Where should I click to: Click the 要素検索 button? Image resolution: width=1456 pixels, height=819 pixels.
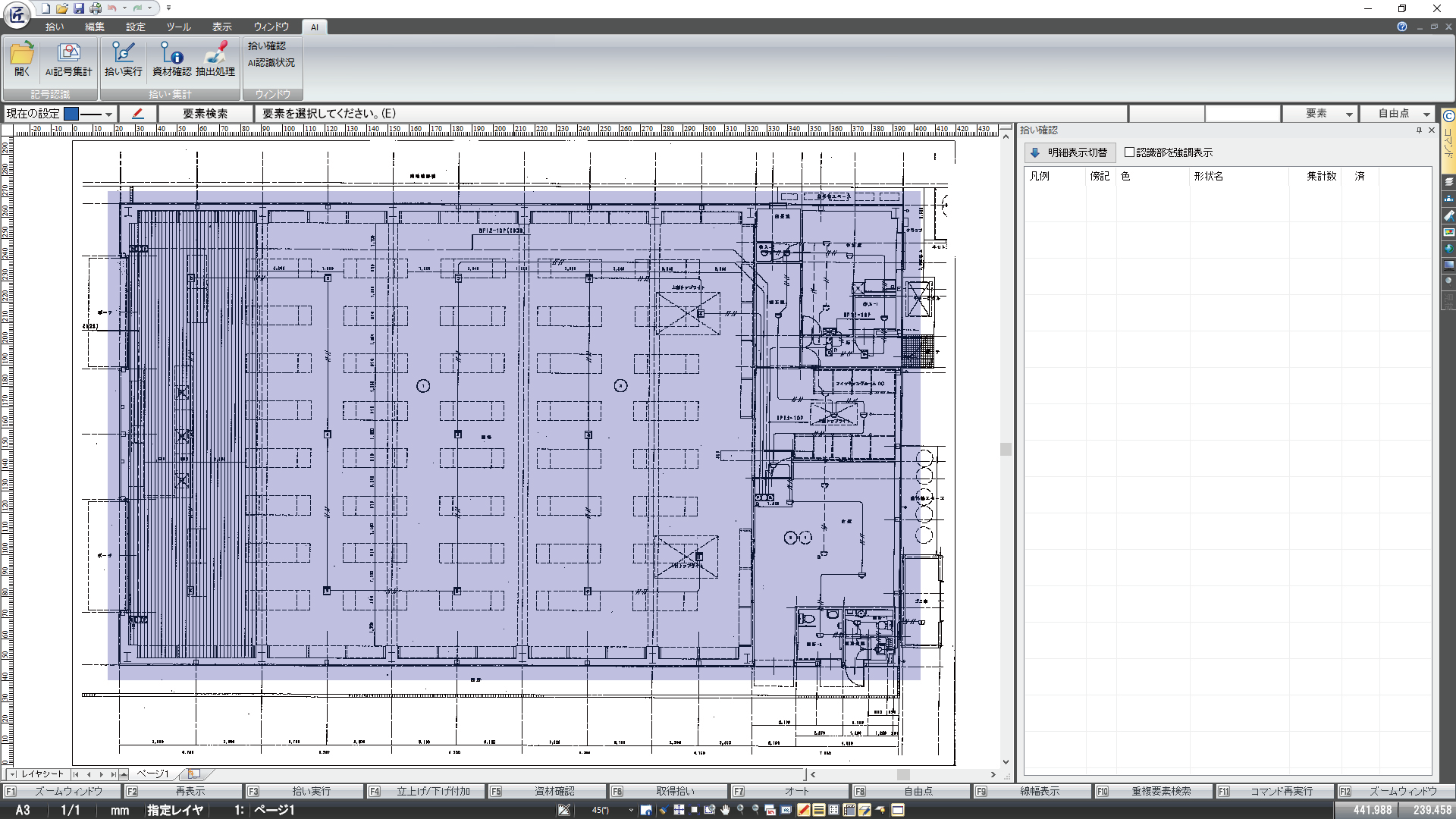pos(206,114)
